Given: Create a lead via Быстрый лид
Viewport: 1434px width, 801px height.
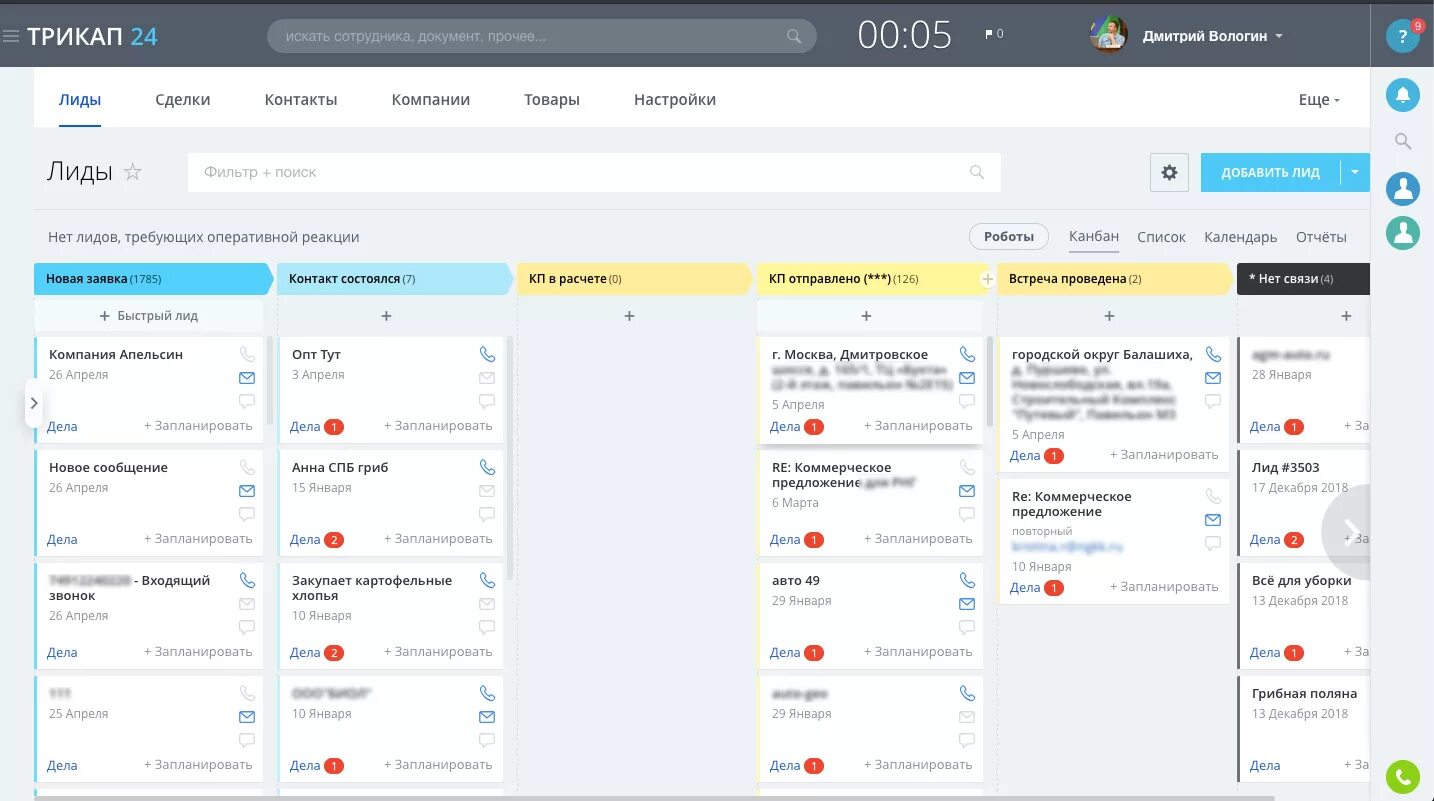Looking at the screenshot, I should [x=149, y=316].
